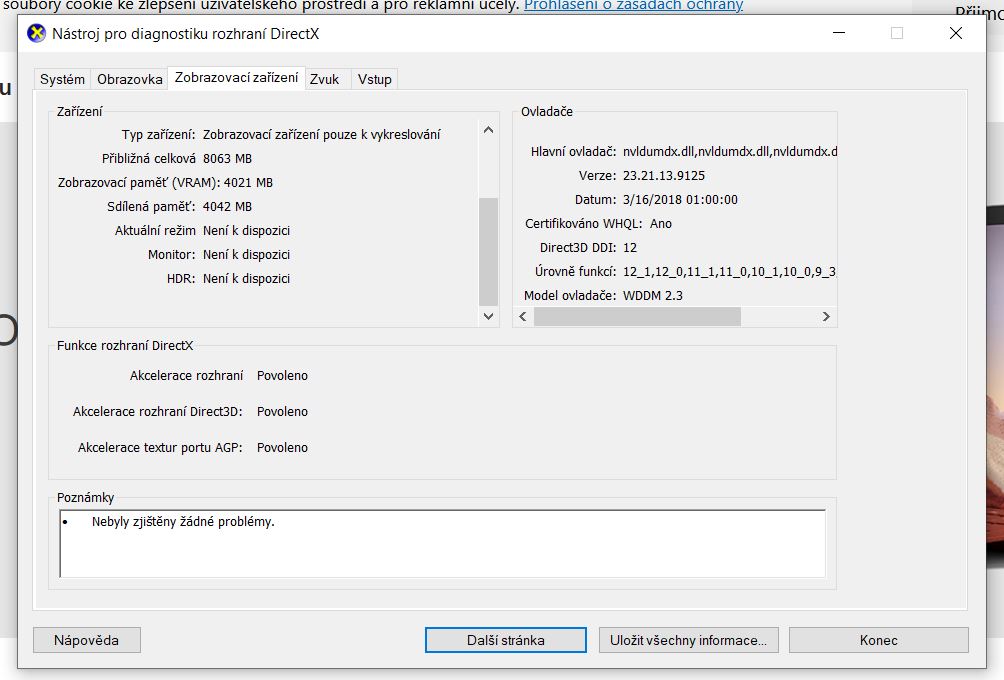Click the nvldumdx.dll main driver text

(x=730, y=151)
